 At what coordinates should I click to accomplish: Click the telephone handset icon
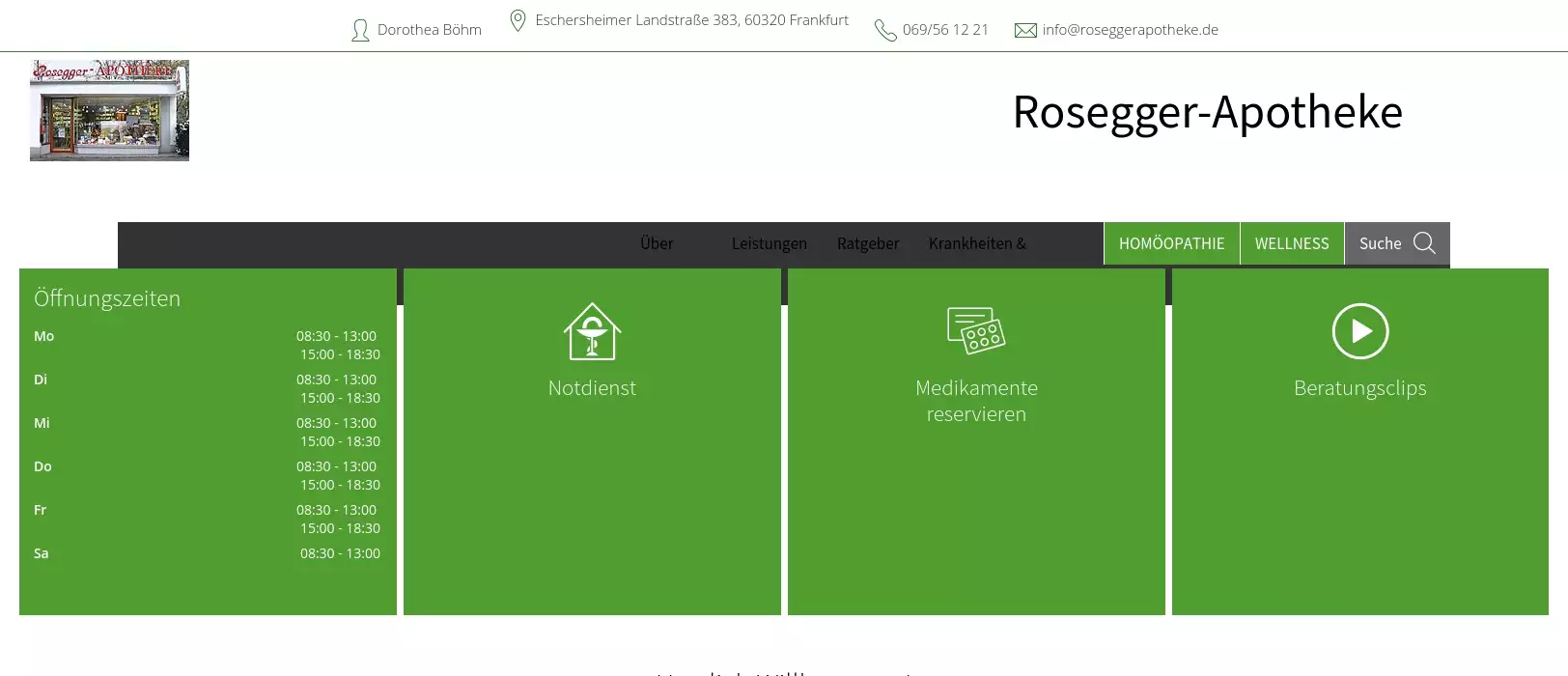click(x=885, y=31)
